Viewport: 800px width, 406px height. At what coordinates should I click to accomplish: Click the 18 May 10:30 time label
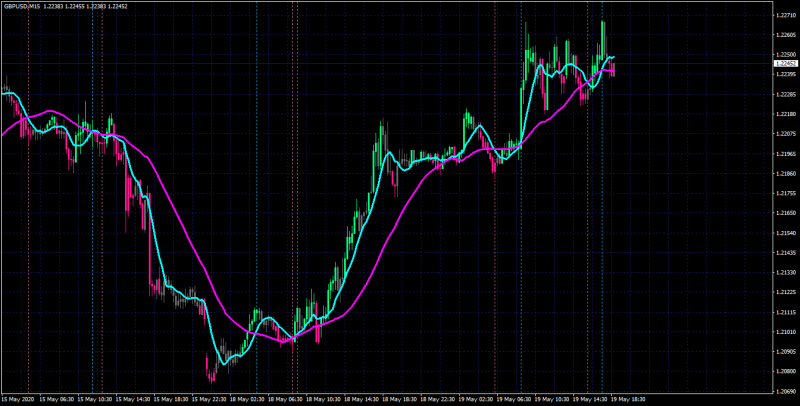click(x=322, y=398)
